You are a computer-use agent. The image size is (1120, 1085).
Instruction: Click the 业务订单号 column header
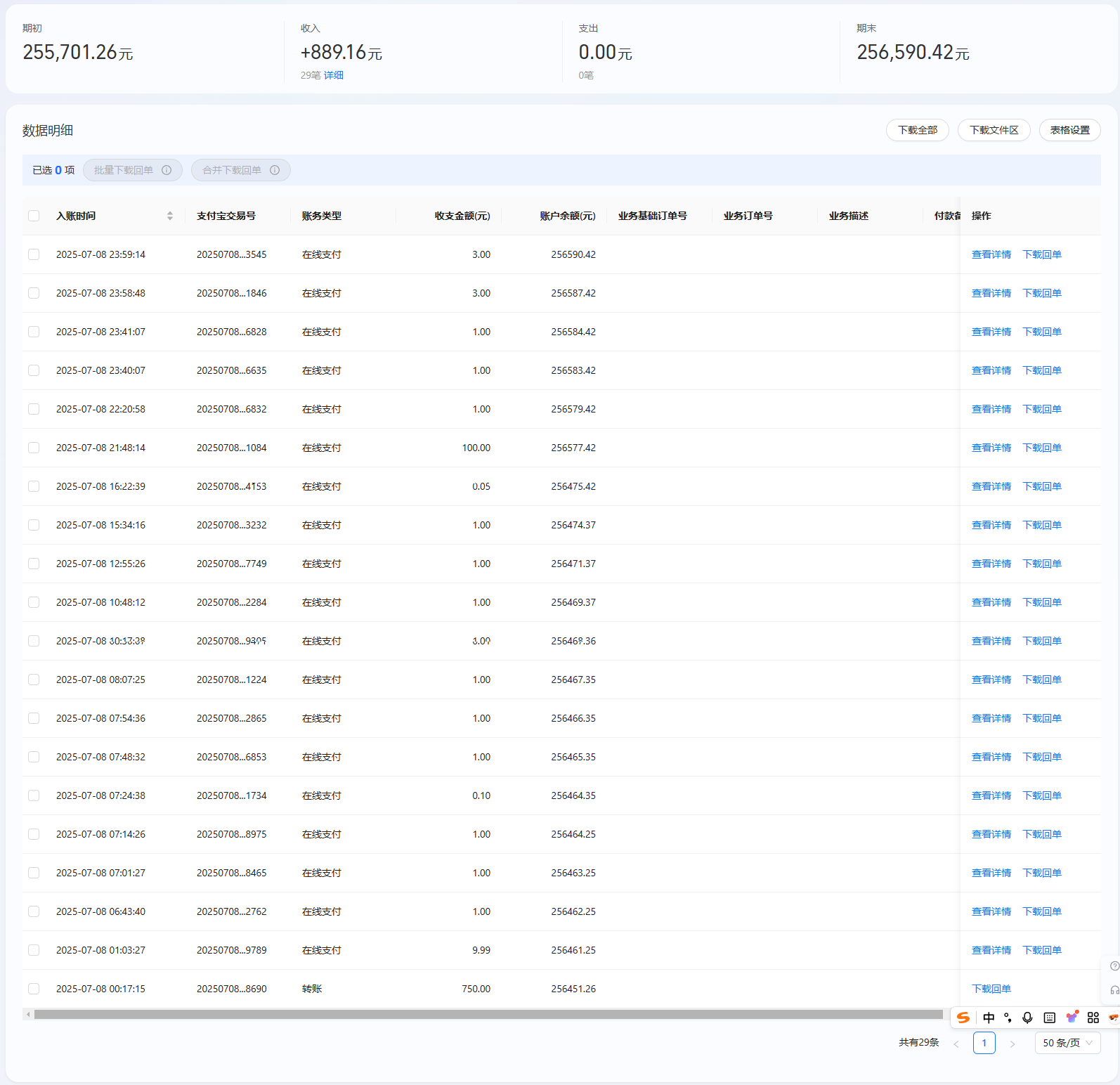coord(748,216)
